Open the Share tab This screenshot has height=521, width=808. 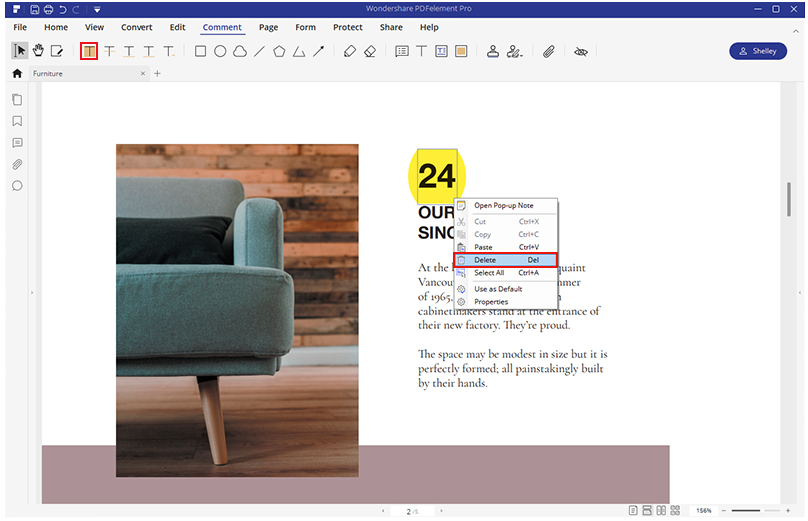click(391, 27)
